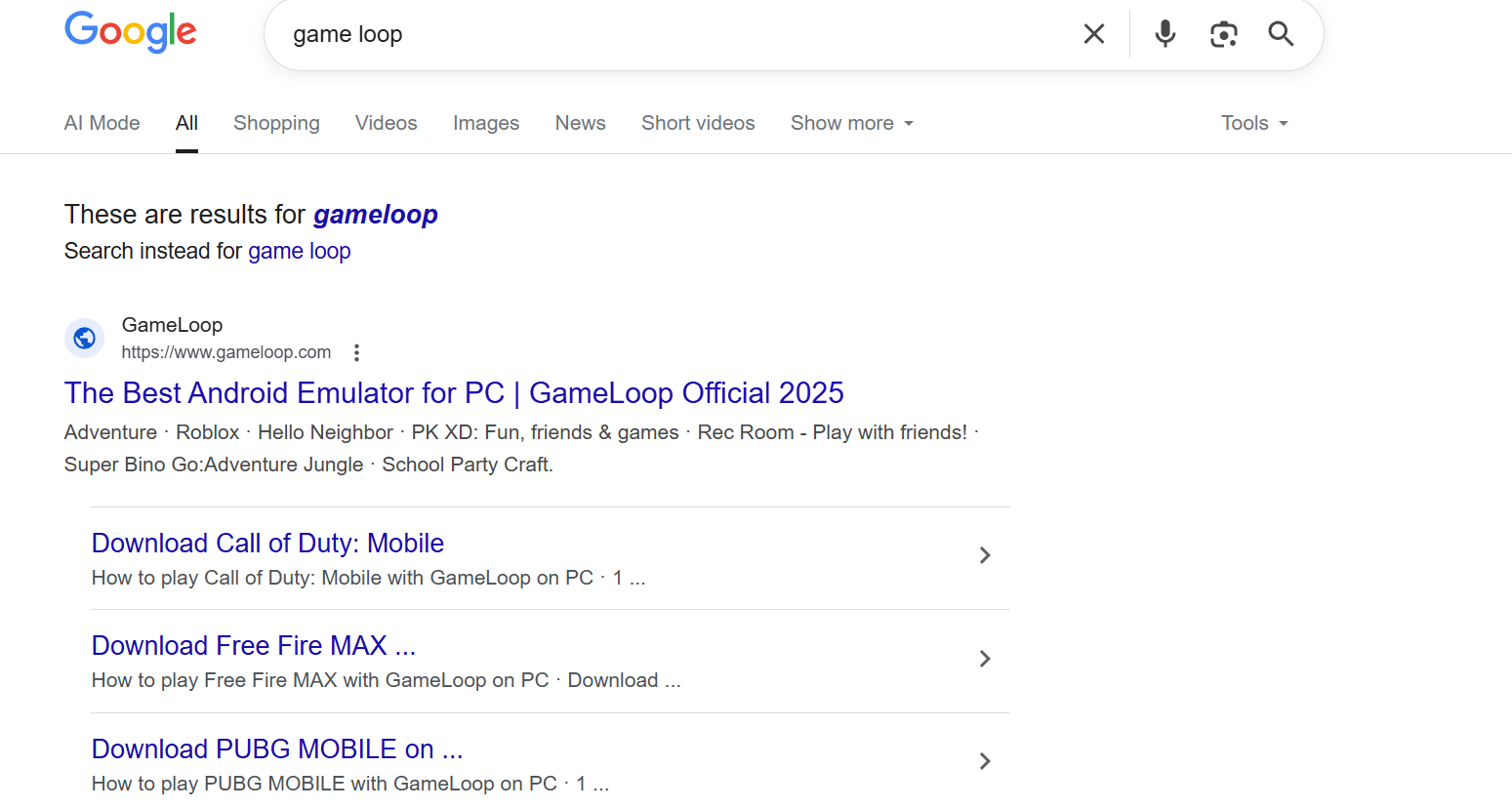Clear the search box text
Screen dimensions: 1512x809
click(1094, 34)
